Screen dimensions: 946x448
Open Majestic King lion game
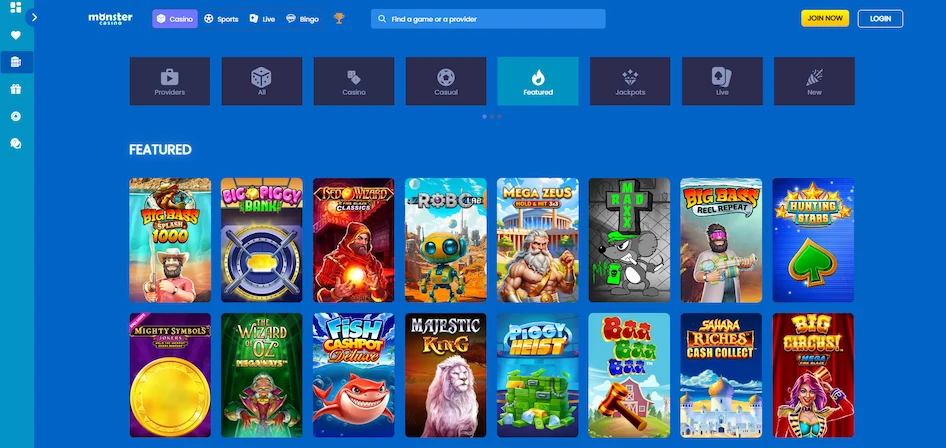tap(446, 375)
